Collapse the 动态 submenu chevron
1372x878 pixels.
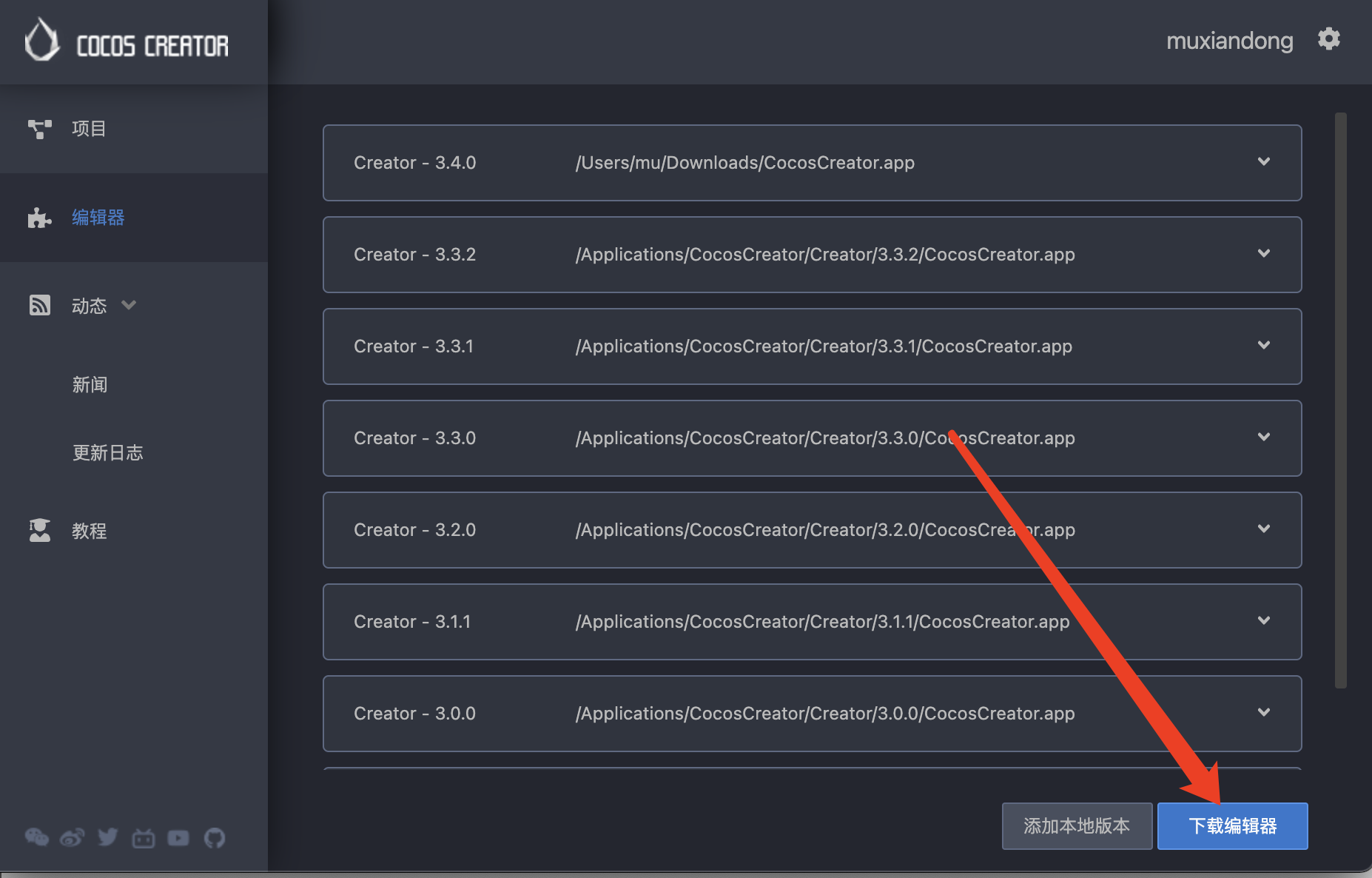click(x=129, y=305)
